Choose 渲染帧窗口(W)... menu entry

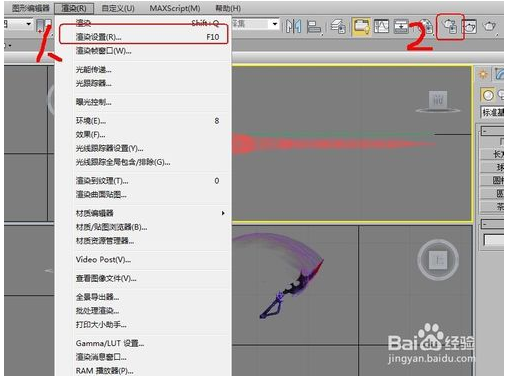(x=144, y=51)
